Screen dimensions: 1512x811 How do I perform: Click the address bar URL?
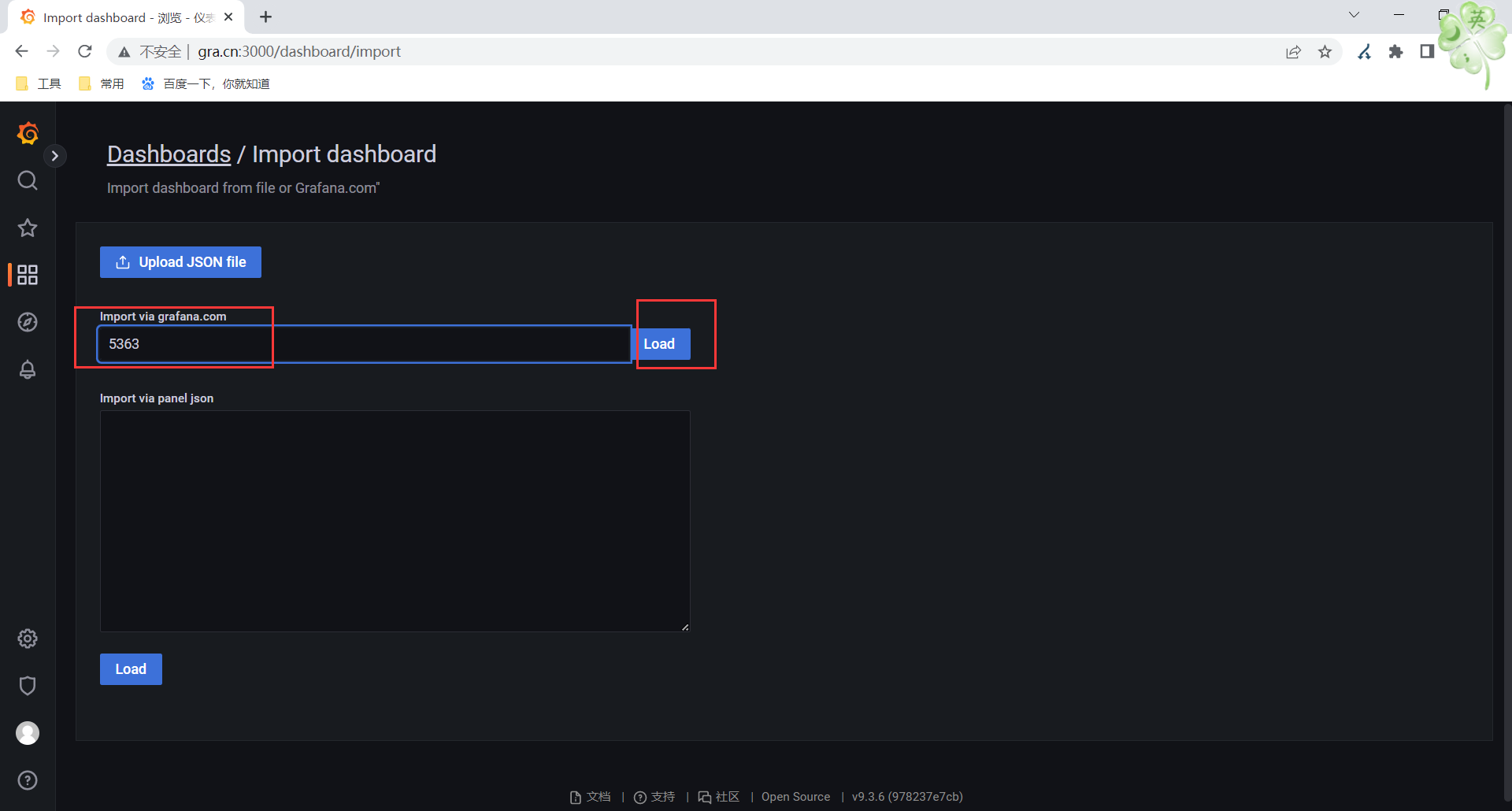pos(299,51)
